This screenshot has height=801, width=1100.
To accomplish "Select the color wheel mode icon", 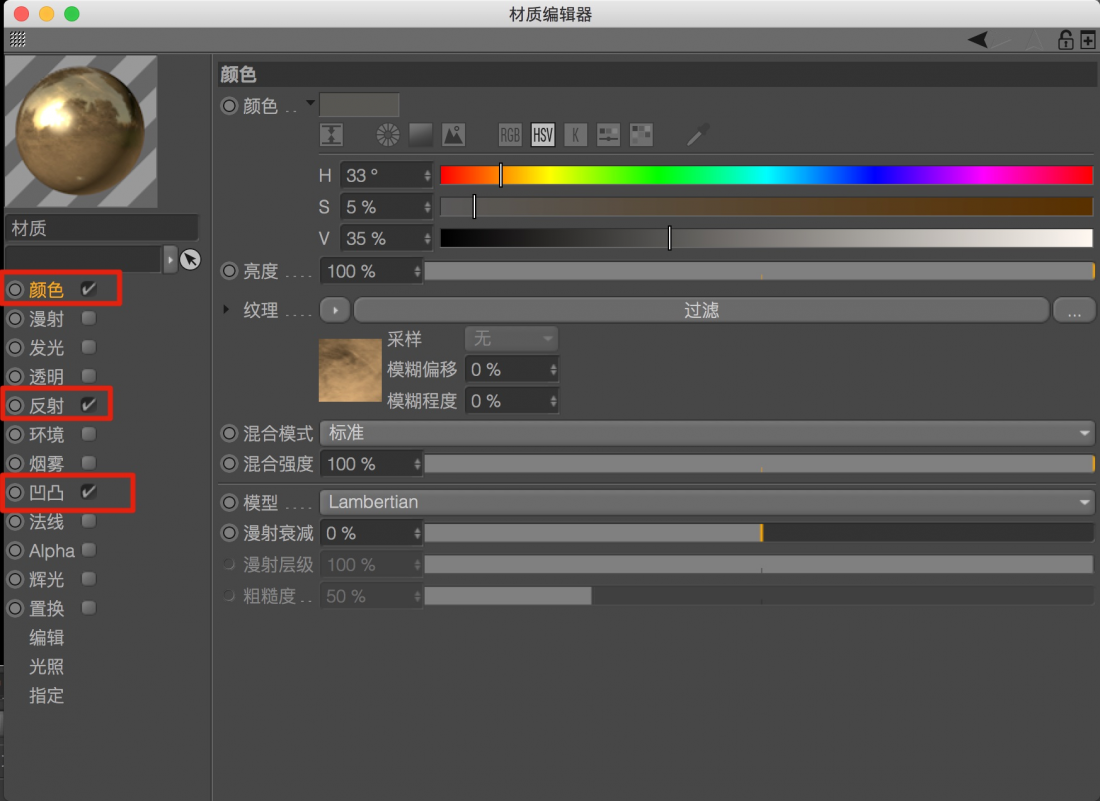I will pos(388,135).
